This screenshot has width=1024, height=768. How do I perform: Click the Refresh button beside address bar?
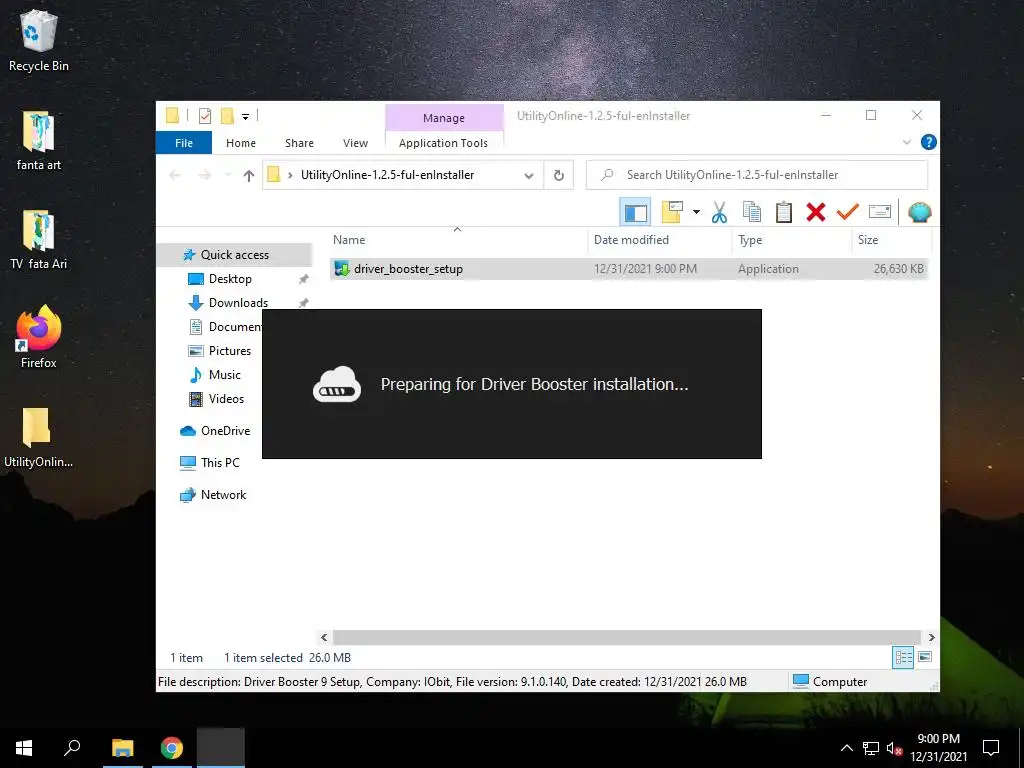(558, 175)
